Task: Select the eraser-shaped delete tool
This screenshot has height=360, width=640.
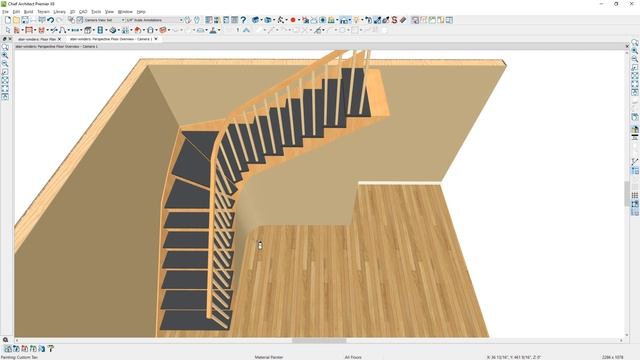Action: coord(403,20)
